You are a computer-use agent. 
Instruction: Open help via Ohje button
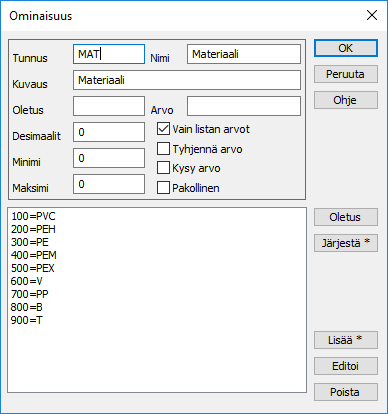pyautogui.click(x=346, y=100)
